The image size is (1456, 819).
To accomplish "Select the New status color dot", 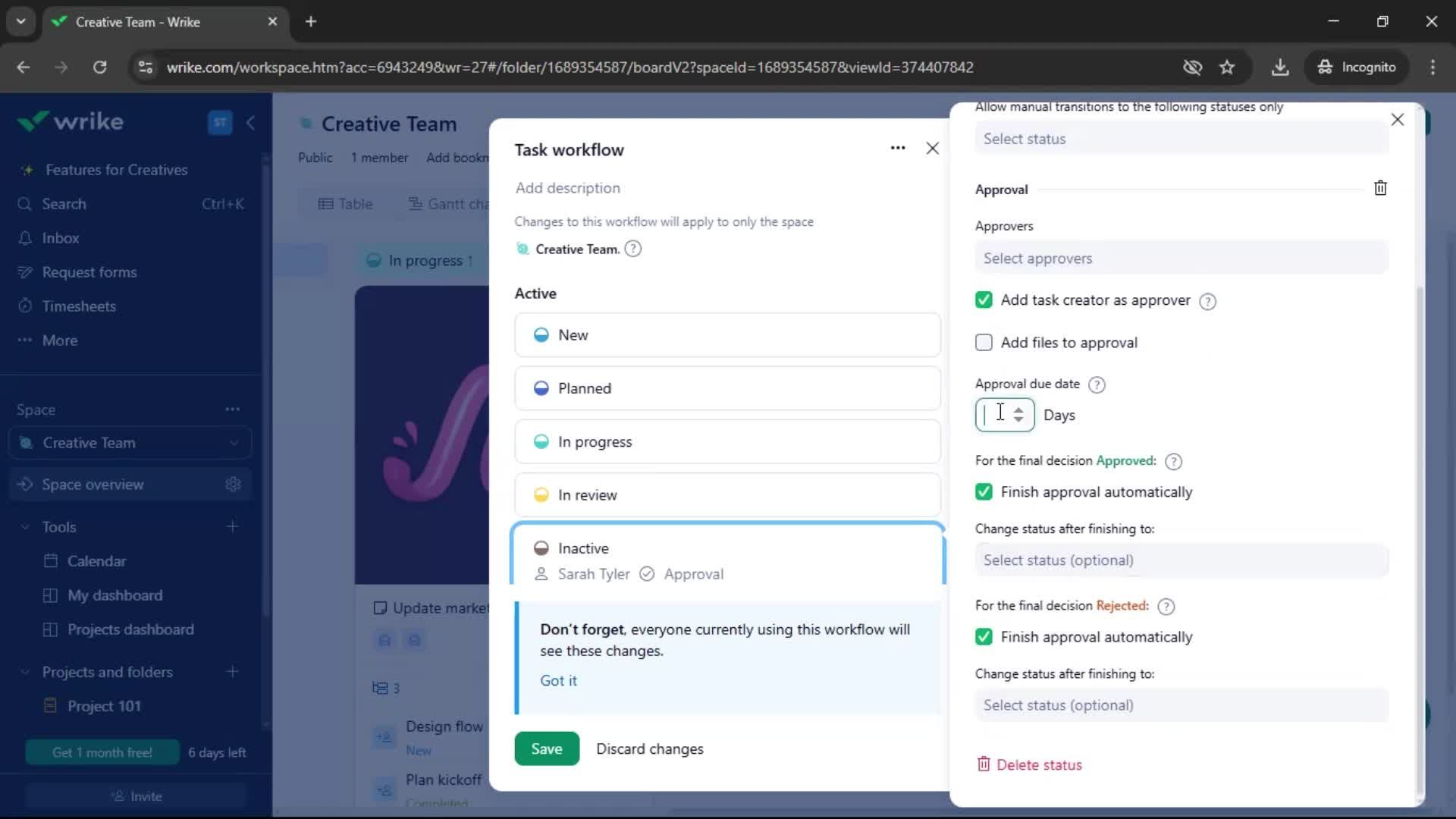I will tap(541, 335).
